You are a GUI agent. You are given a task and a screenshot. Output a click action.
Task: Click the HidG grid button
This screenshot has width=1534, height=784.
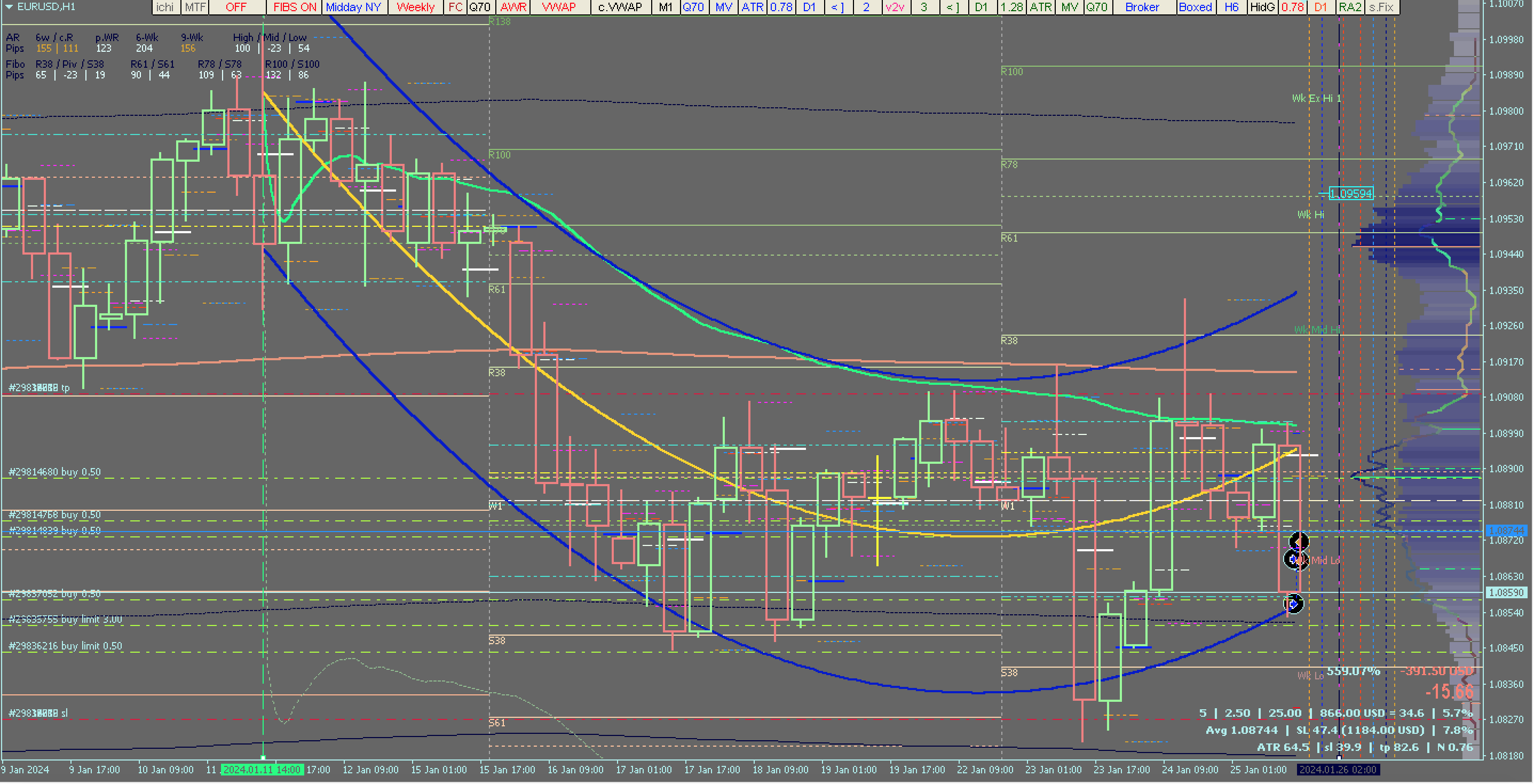coord(1262,7)
